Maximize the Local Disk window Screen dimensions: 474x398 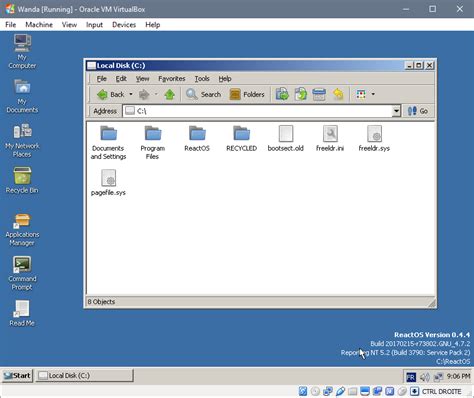(420, 65)
